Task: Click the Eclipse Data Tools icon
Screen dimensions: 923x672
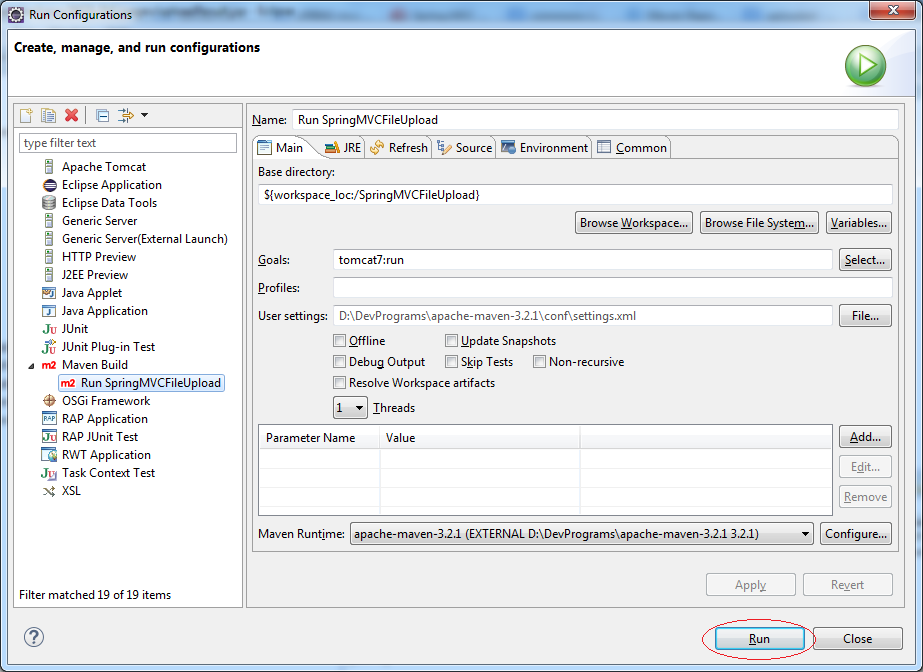Action: click(x=49, y=203)
